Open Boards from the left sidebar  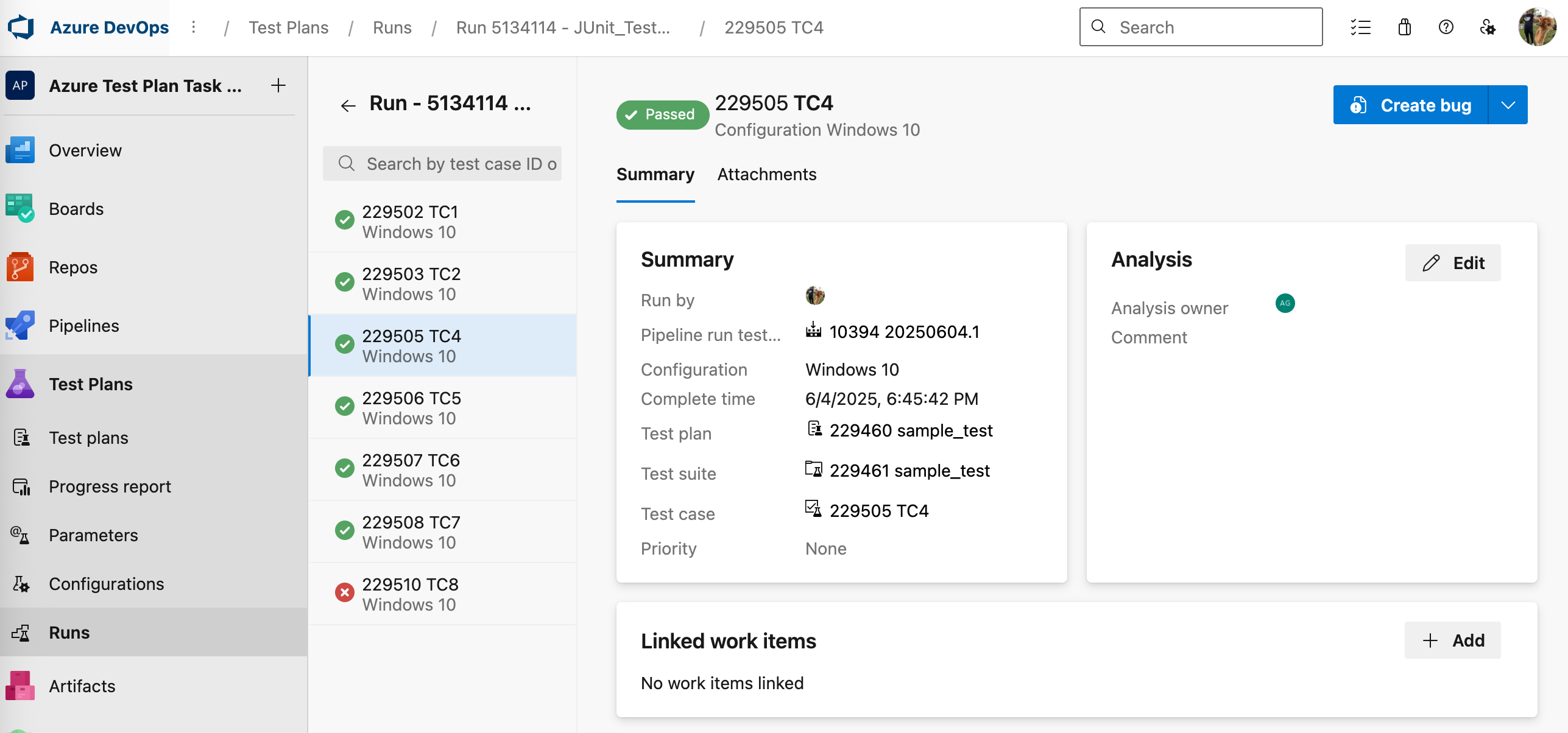point(76,208)
